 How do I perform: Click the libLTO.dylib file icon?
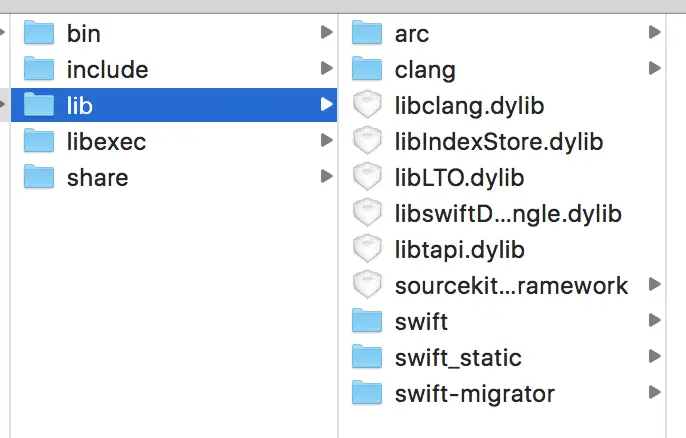click(x=368, y=177)
